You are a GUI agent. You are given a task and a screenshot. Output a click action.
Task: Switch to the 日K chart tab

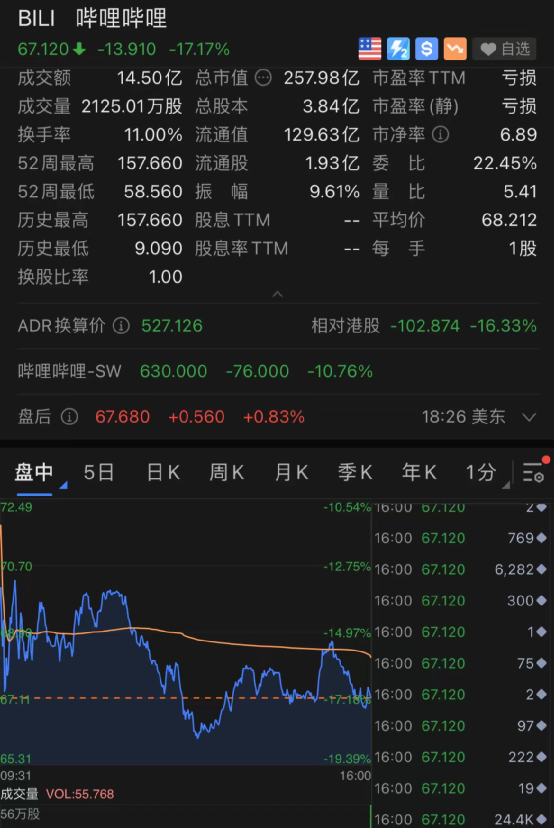click(x=163, y=472)
